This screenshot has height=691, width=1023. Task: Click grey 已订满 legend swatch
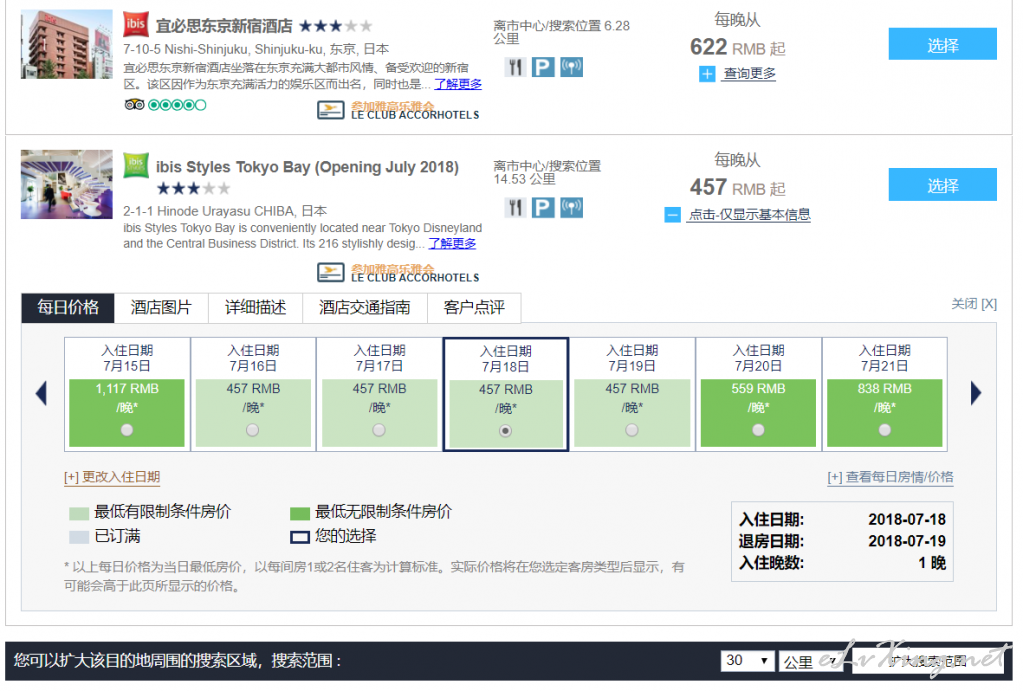79,538
